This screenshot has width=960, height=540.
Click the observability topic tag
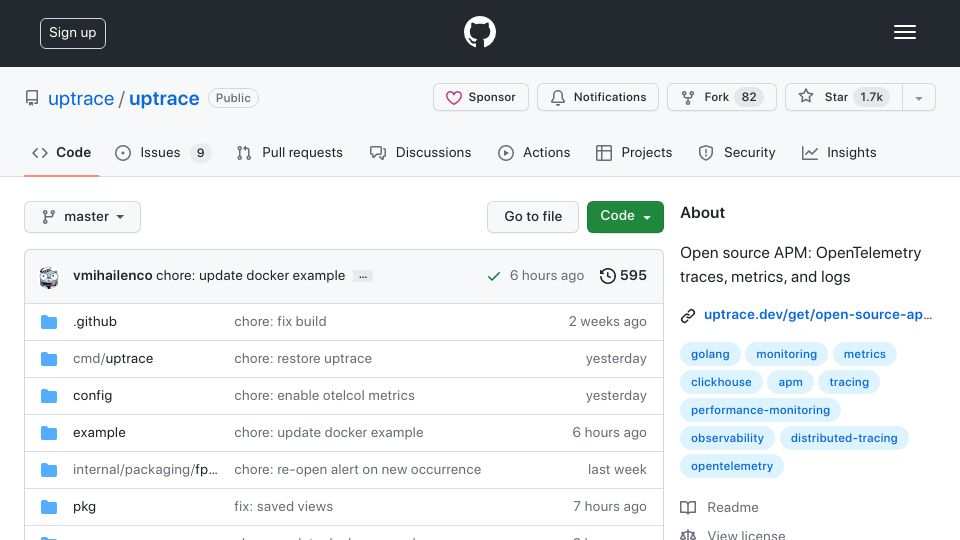click(x=727, y=438)
